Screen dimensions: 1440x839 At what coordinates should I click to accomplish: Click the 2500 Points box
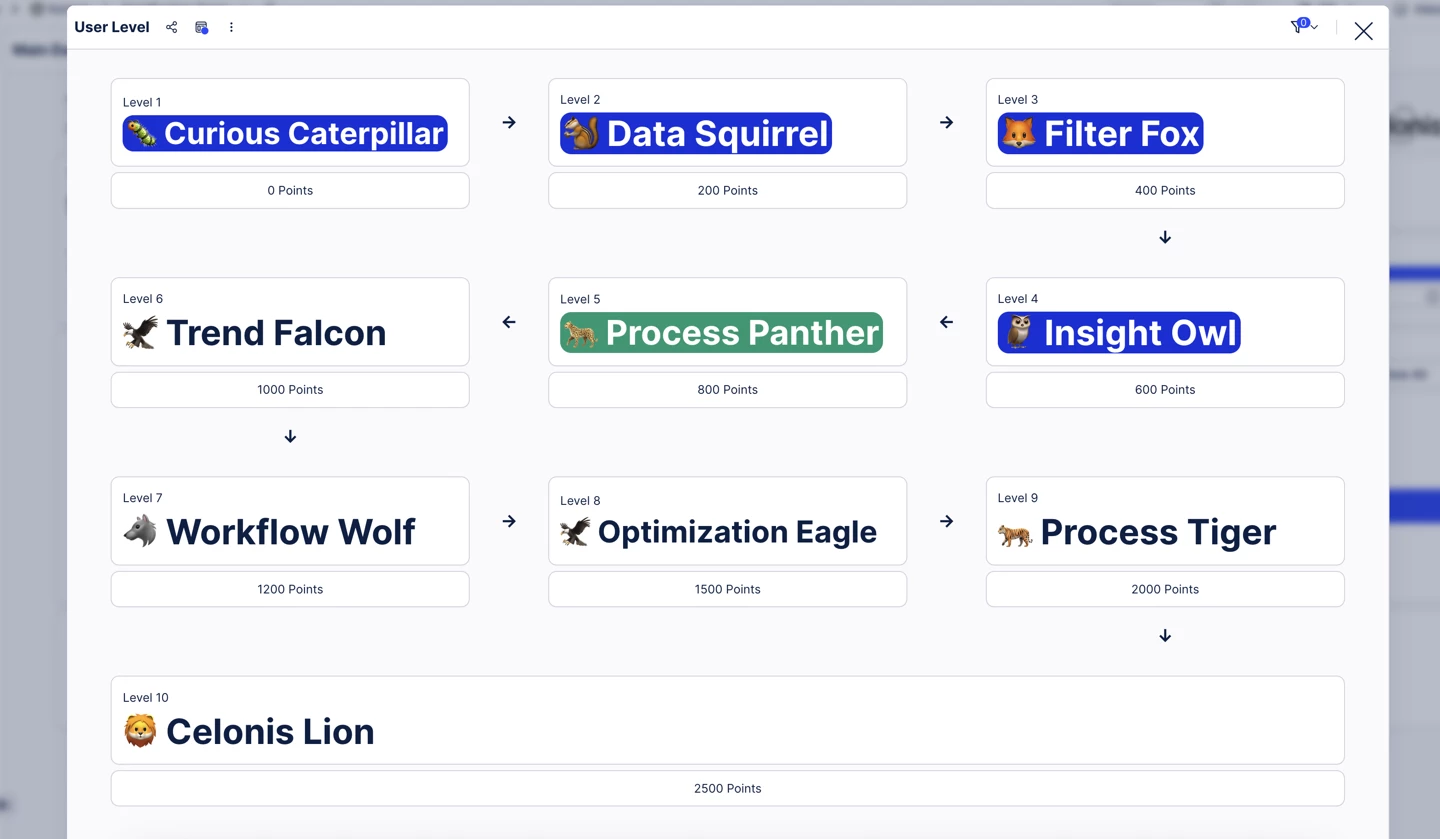point(727,789)
